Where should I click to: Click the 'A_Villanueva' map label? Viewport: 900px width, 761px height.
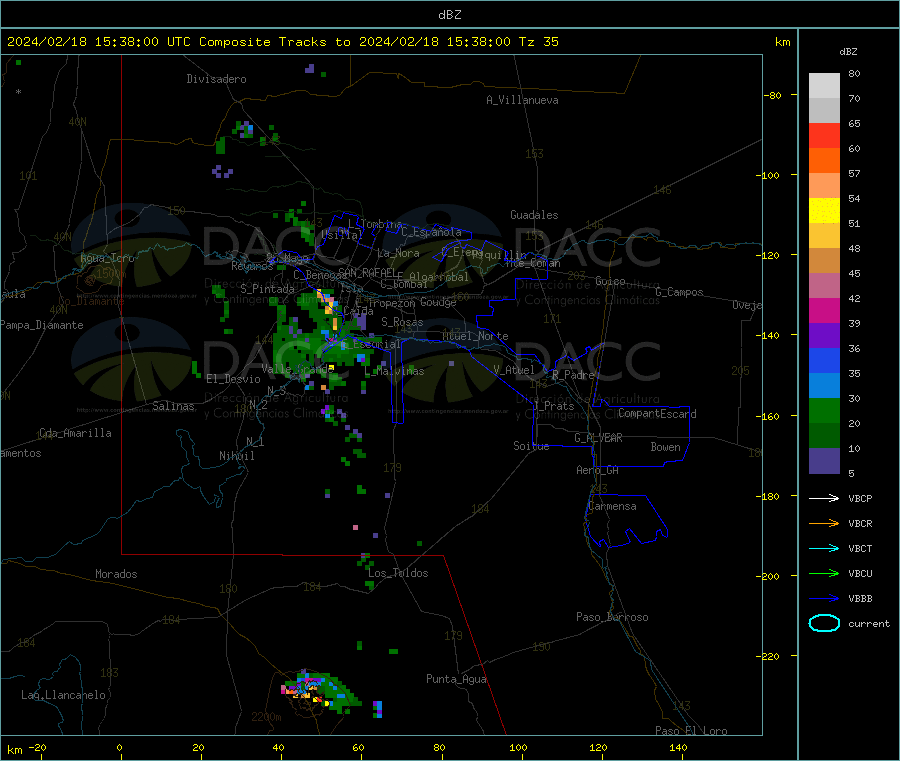tap(522, 100)
